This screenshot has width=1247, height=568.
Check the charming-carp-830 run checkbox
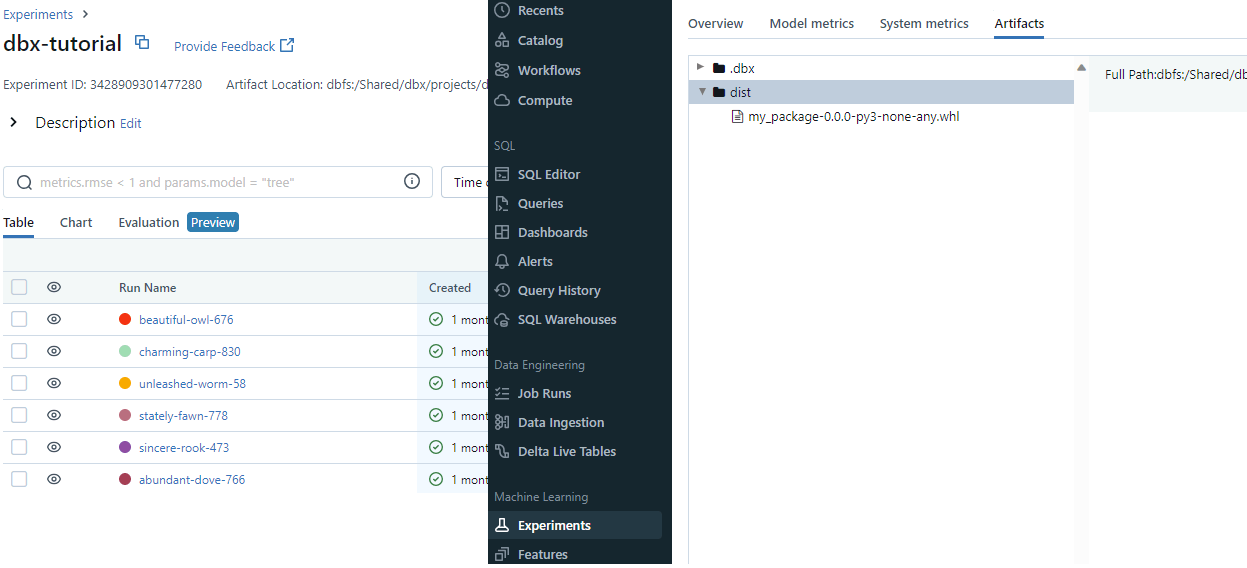point(19,351)
